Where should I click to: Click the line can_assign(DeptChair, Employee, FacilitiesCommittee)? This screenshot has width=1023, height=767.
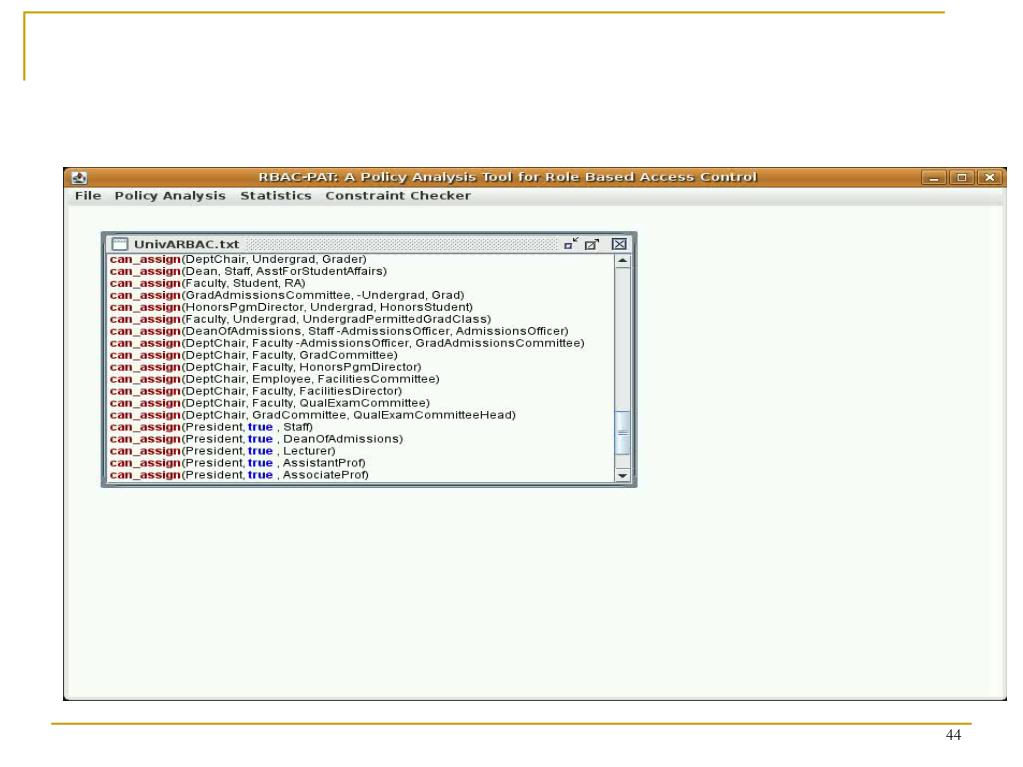click(x=275, y=379)
